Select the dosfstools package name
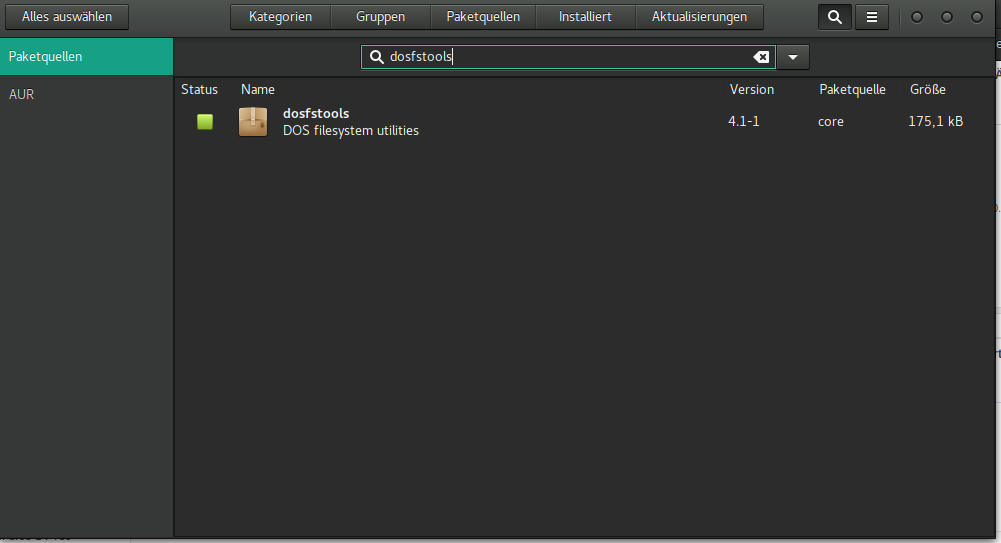 [316, 113]
